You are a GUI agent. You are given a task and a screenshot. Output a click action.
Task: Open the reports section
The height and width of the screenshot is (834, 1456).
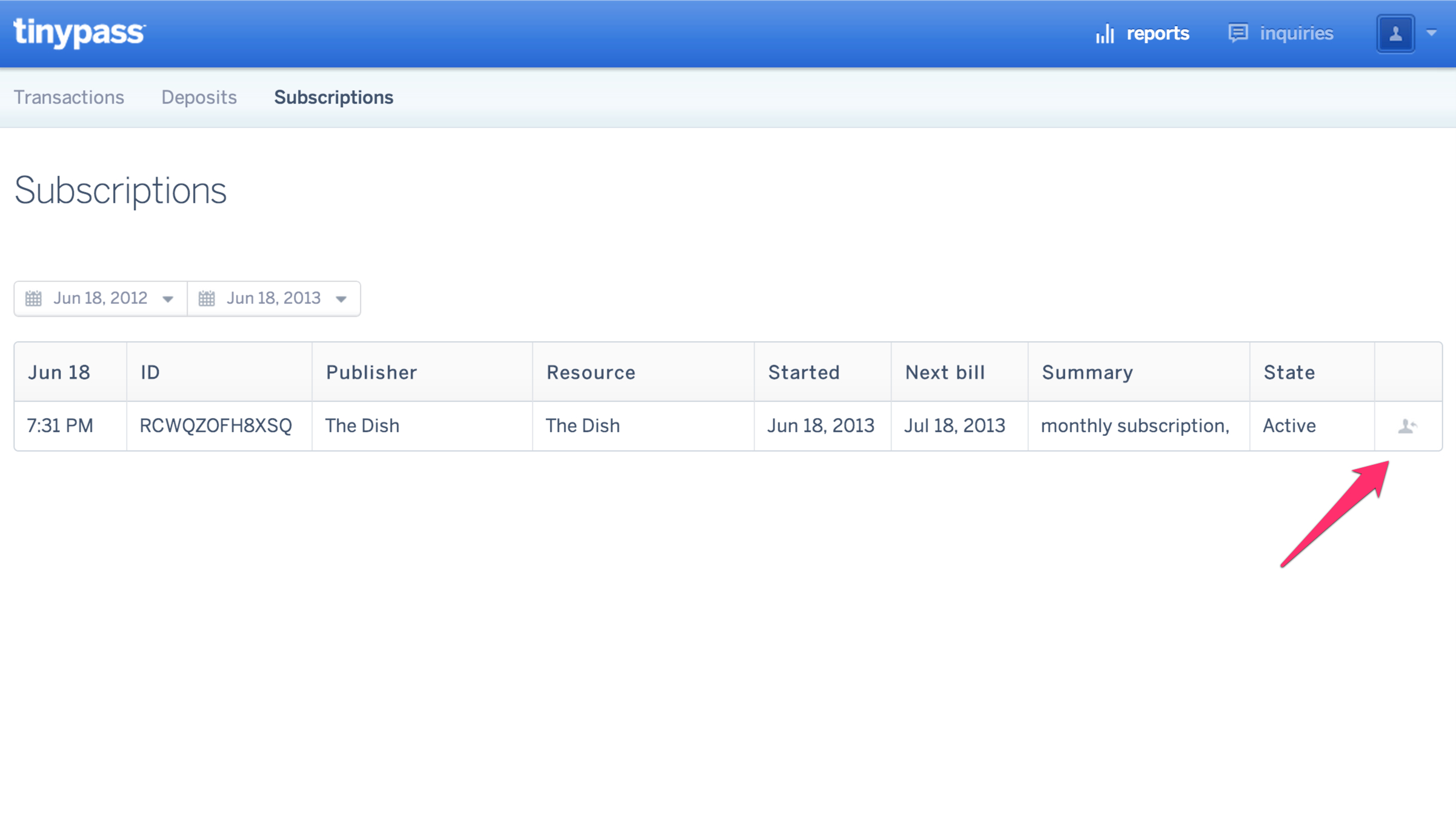1157,33
